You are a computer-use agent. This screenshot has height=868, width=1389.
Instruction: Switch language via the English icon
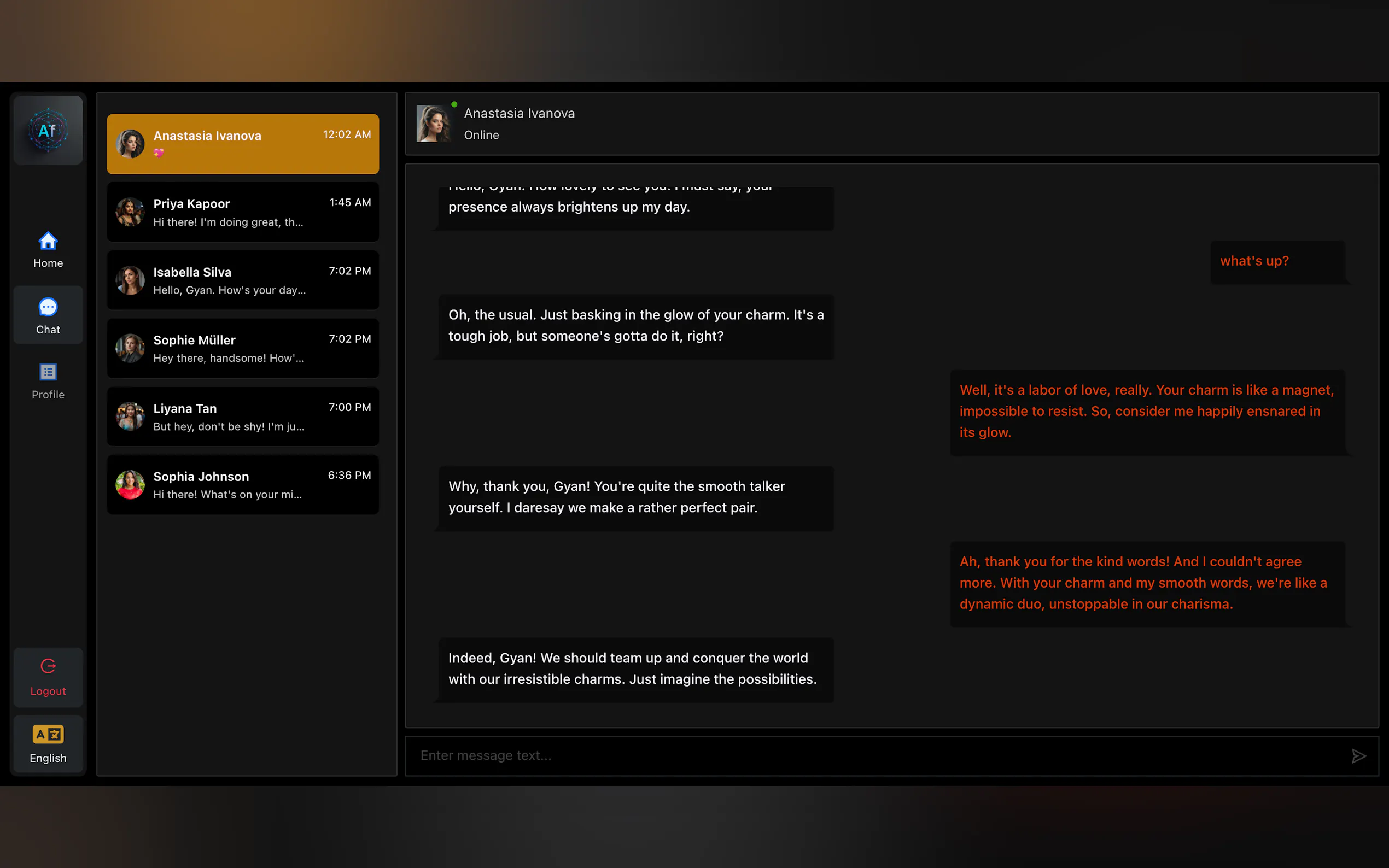pos(48,734)
